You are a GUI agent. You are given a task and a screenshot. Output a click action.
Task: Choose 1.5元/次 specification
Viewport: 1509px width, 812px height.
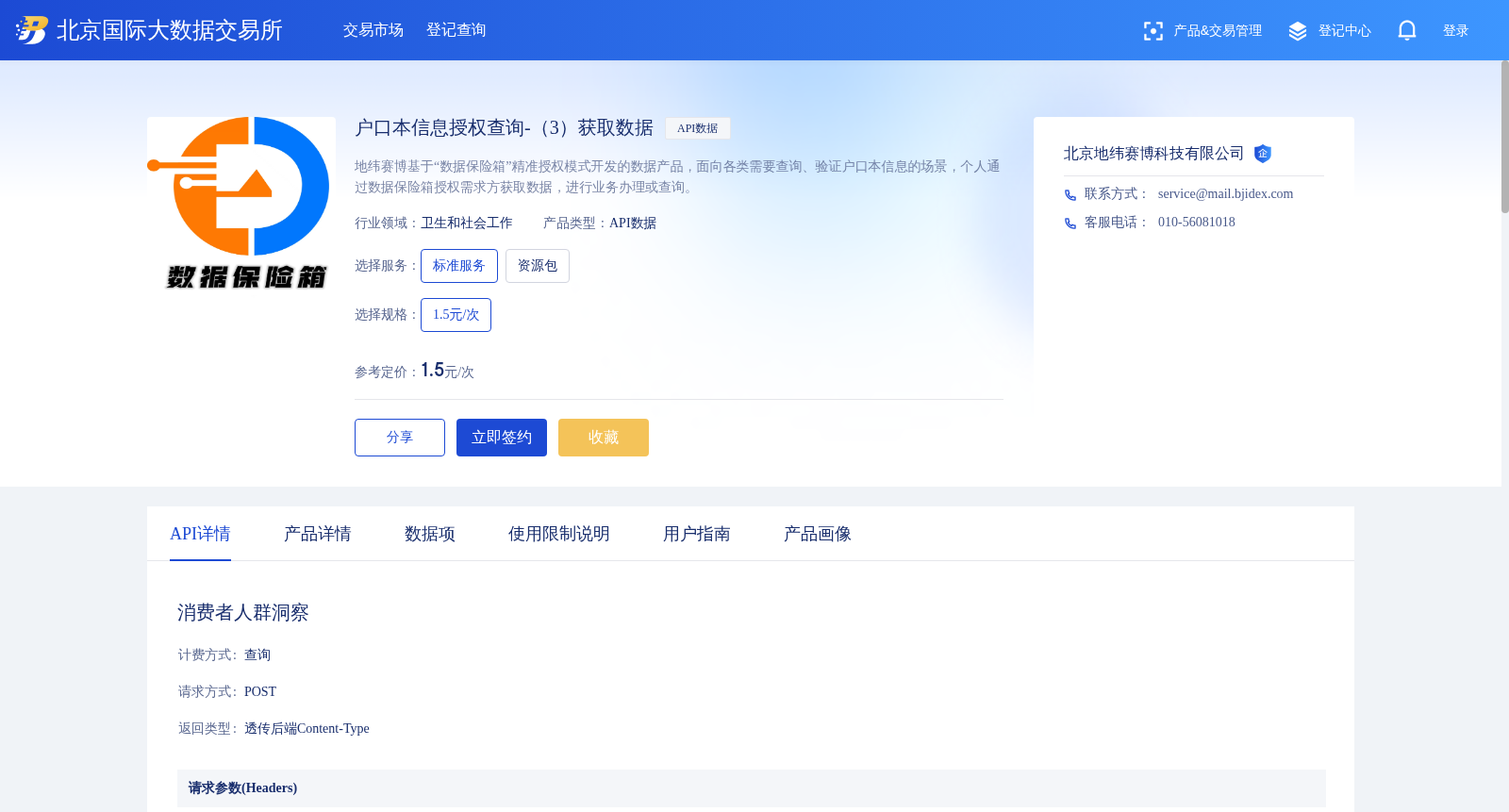coord(456,315)
